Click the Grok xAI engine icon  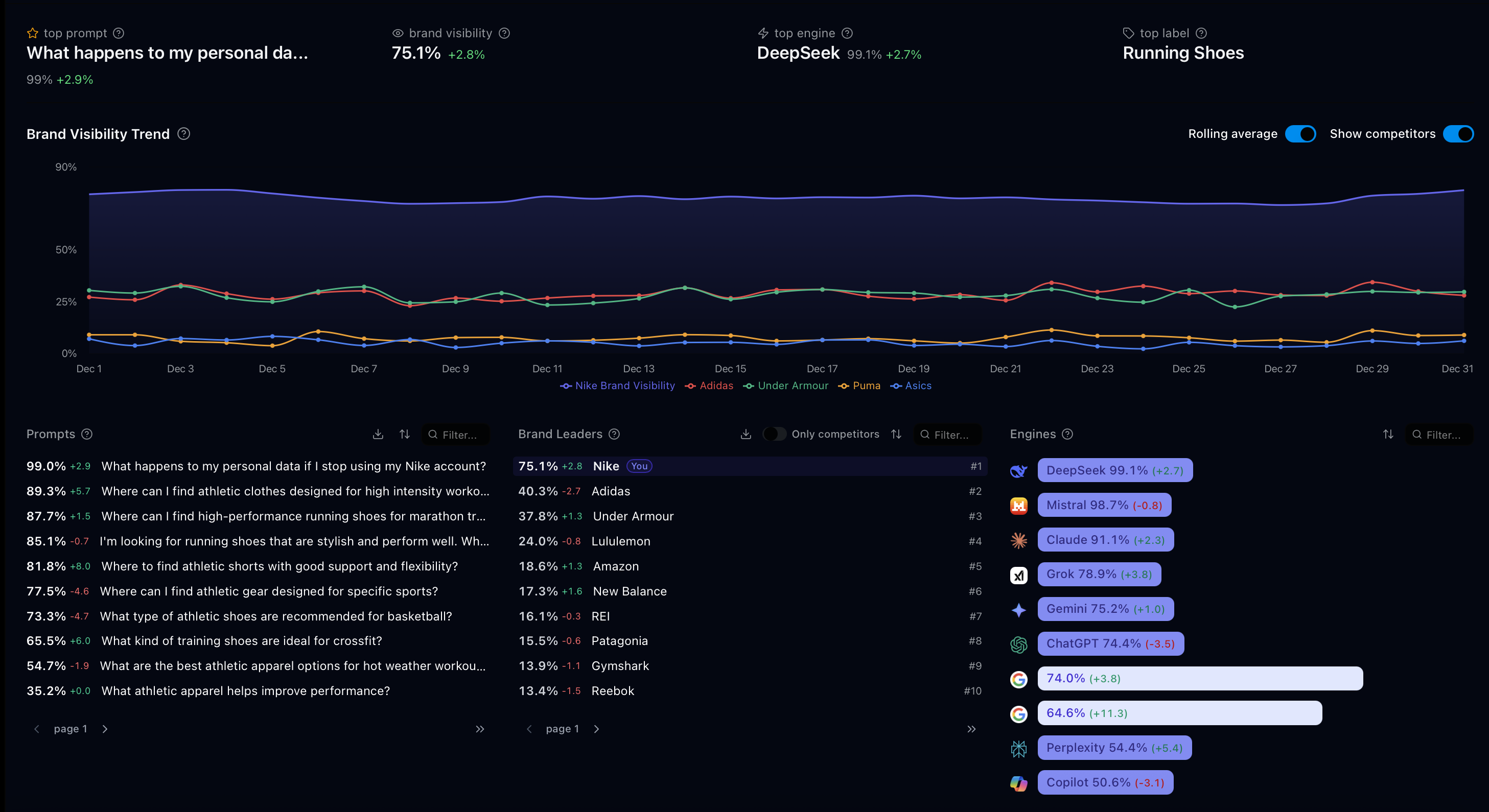click(1018, 575)
